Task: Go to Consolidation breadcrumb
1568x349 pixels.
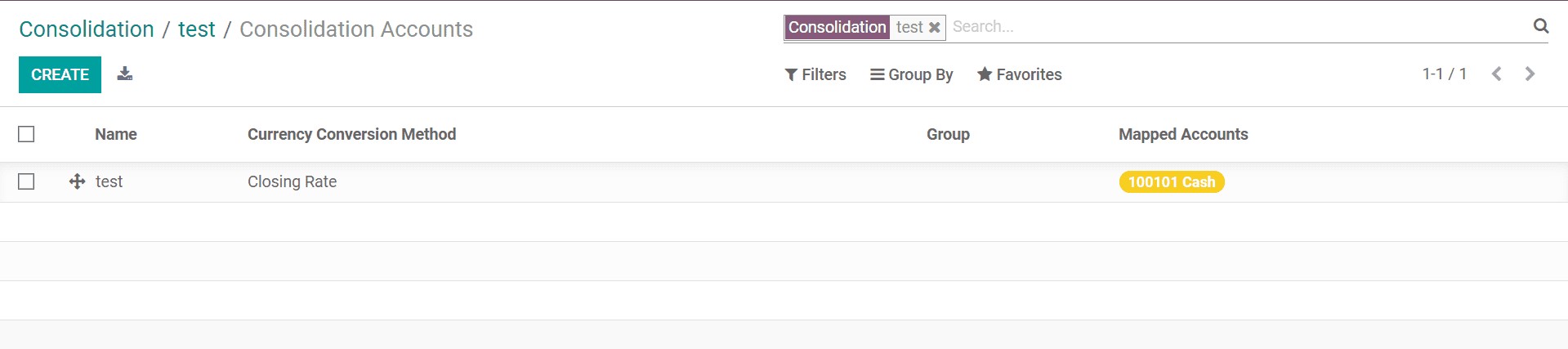Action: pyautogui.click(x=87, y=29)
